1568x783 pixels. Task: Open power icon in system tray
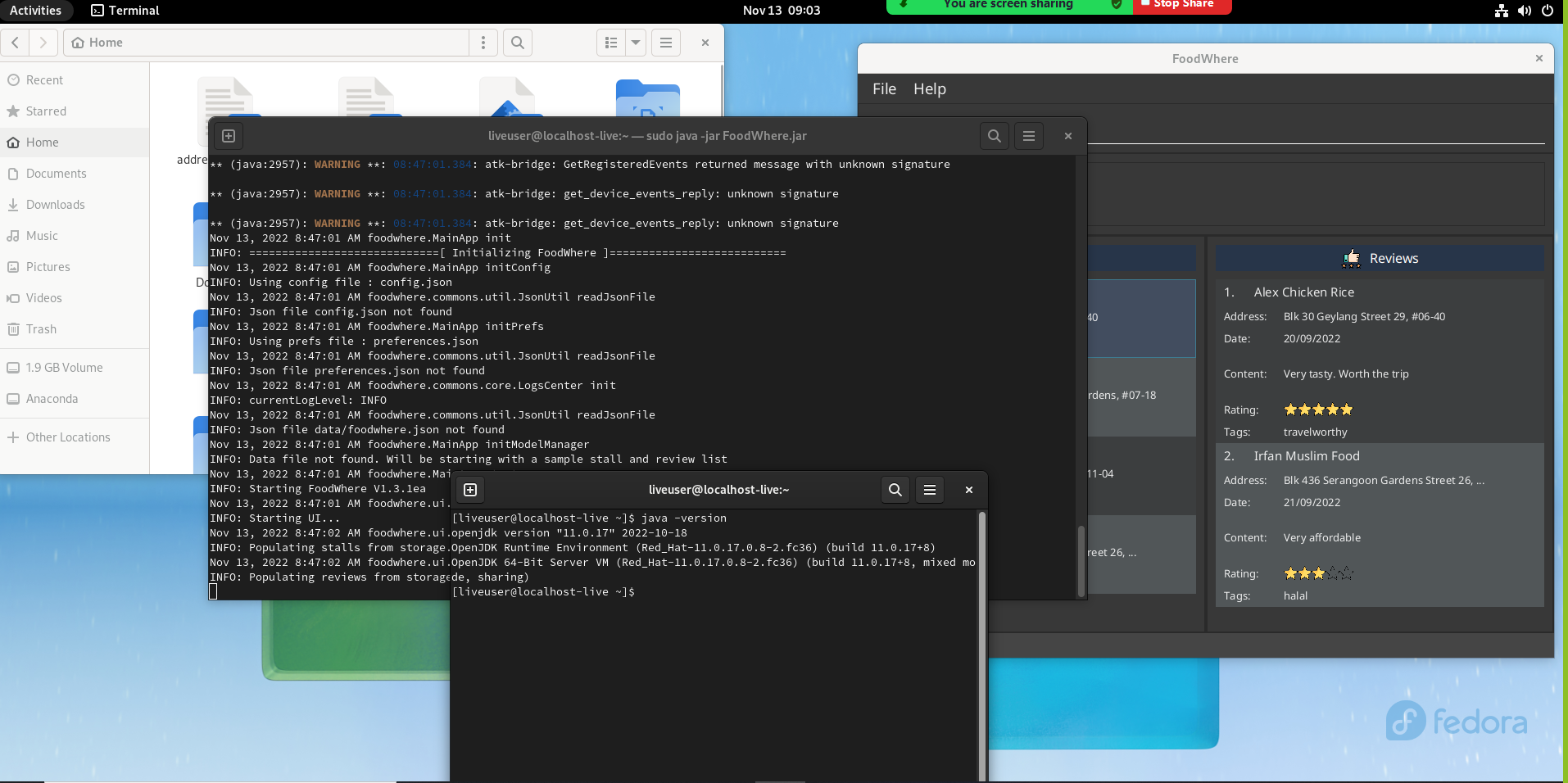click(x=1547, y=11)
